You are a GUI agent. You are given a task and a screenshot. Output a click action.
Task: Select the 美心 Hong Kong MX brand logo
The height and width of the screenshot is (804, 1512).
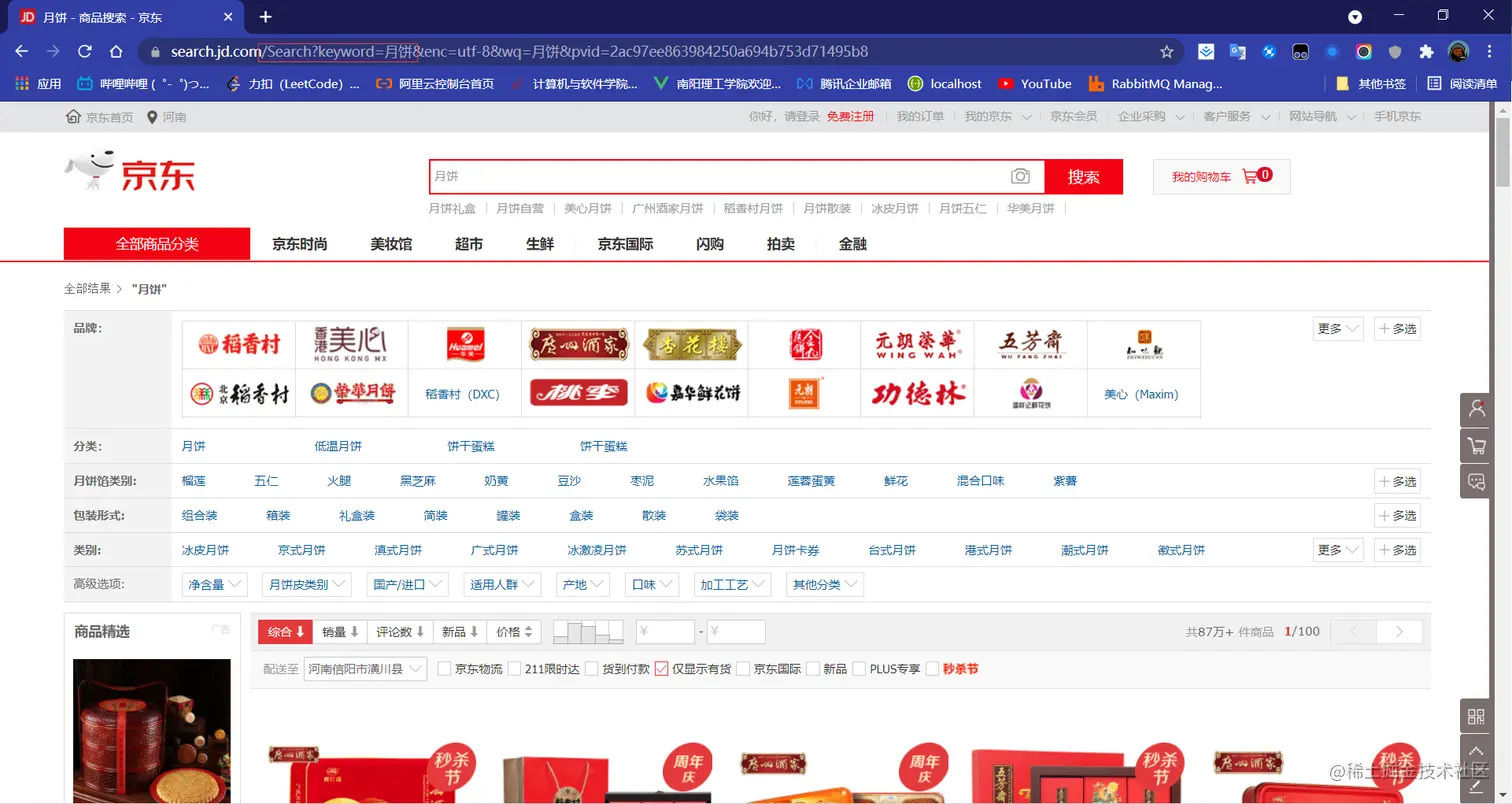pos(351,344)
